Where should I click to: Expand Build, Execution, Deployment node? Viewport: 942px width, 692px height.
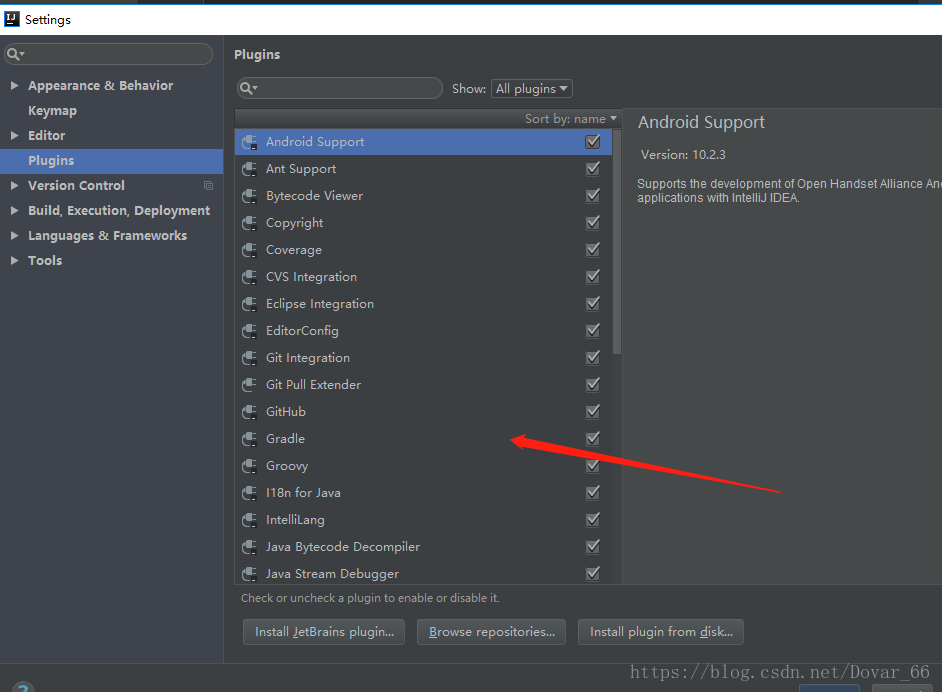14,211
